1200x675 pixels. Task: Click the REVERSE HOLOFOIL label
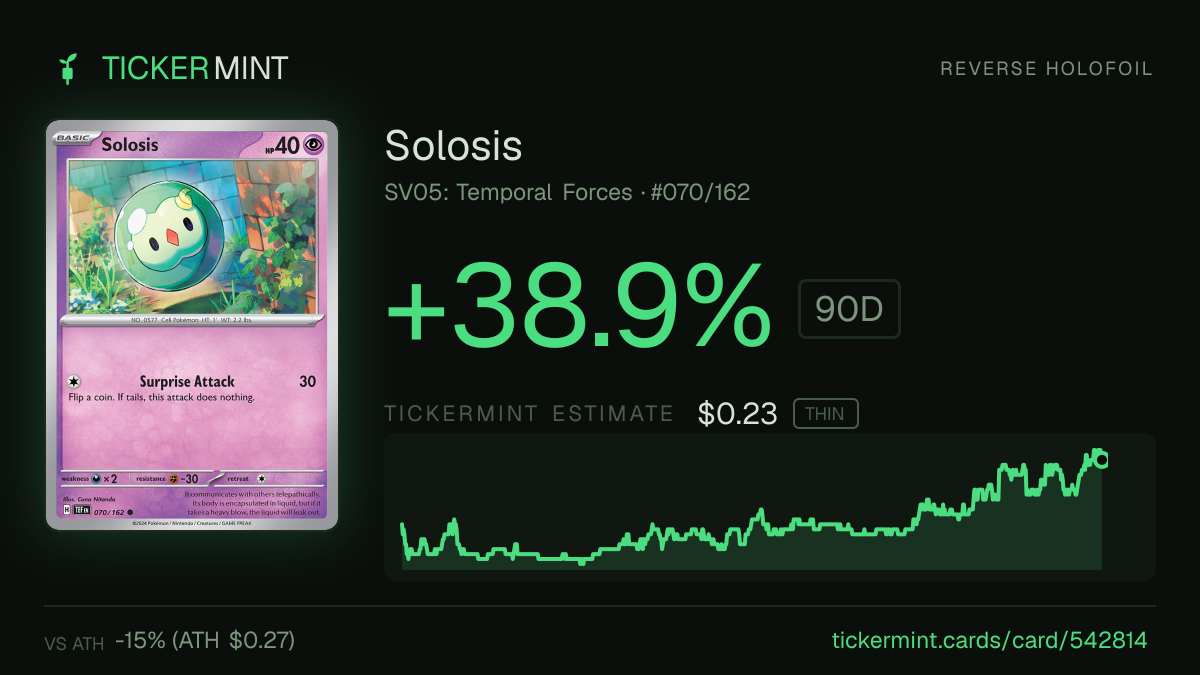1047,69
